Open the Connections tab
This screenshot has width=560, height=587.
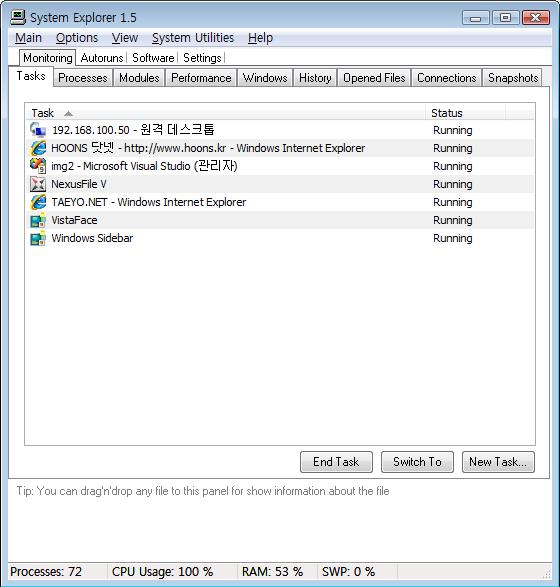447,78
